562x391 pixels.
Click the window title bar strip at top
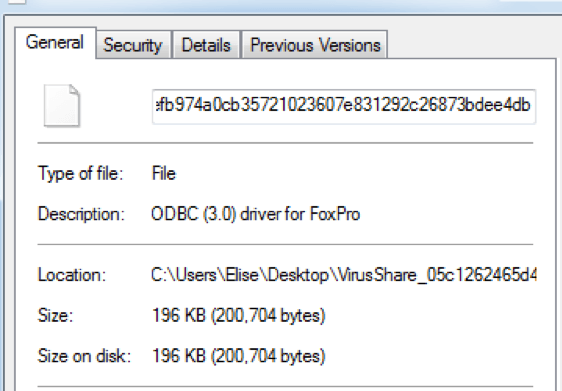(281, 6)
